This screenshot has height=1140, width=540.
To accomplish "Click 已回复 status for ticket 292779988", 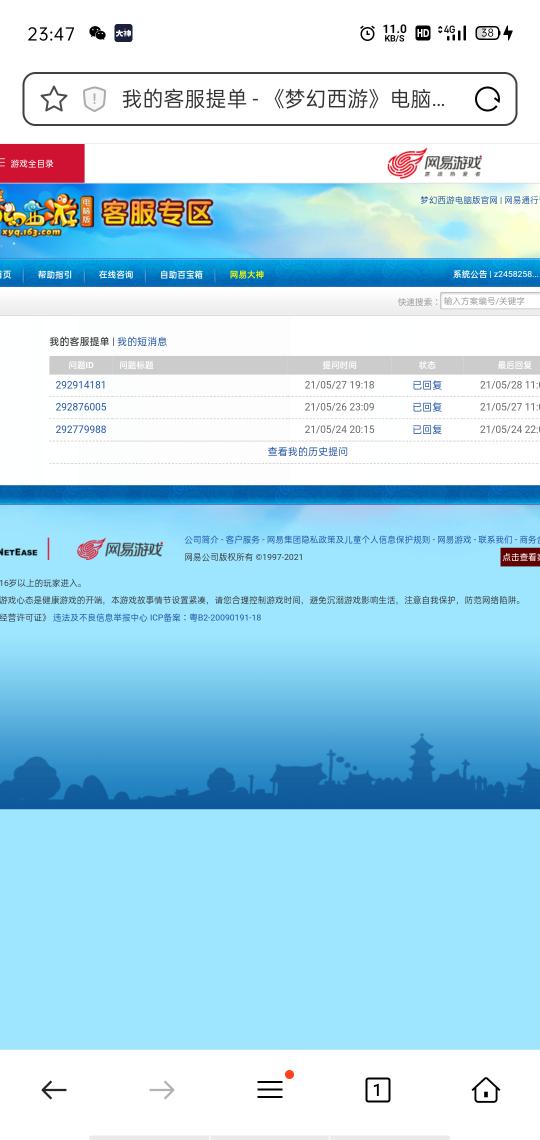I will pyautogui.click(x=427, y=430).
